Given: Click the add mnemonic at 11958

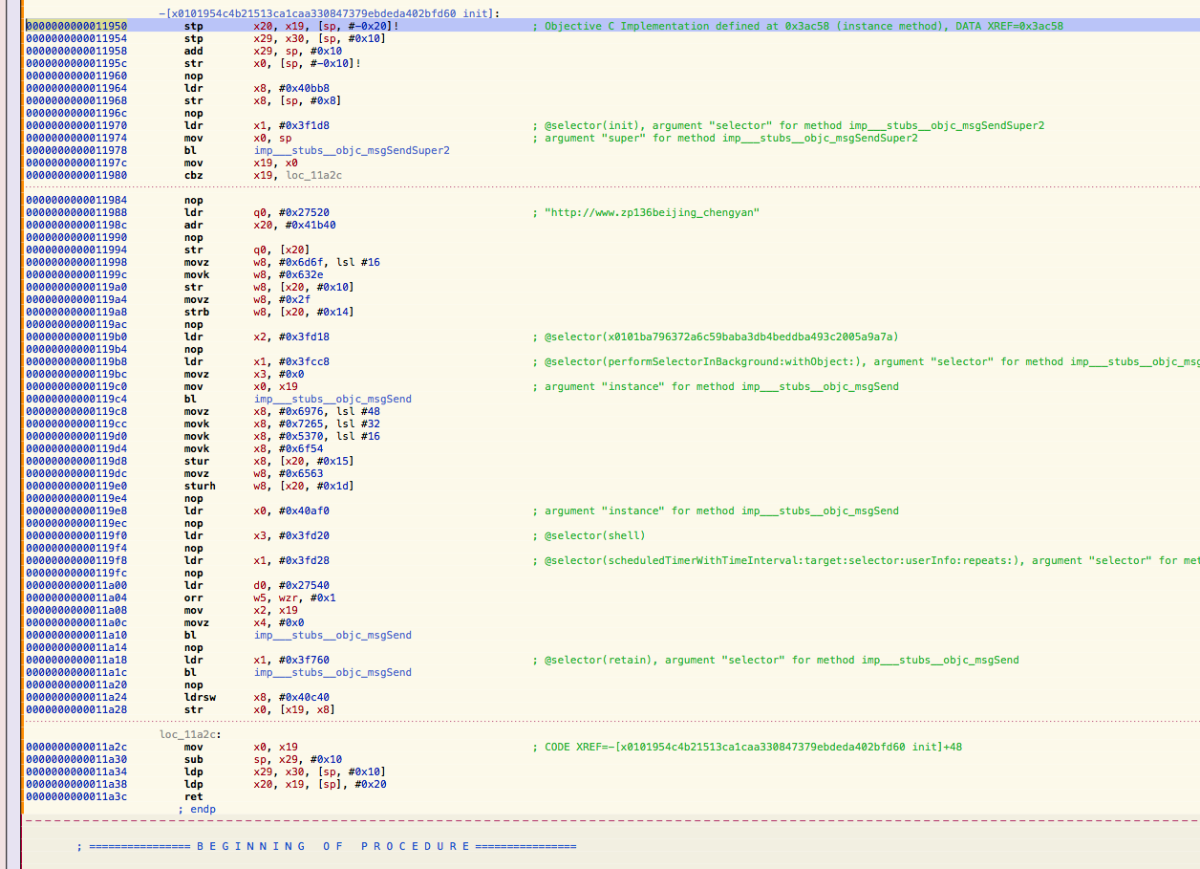Looking at the screenshot, I should coord(194,51).
